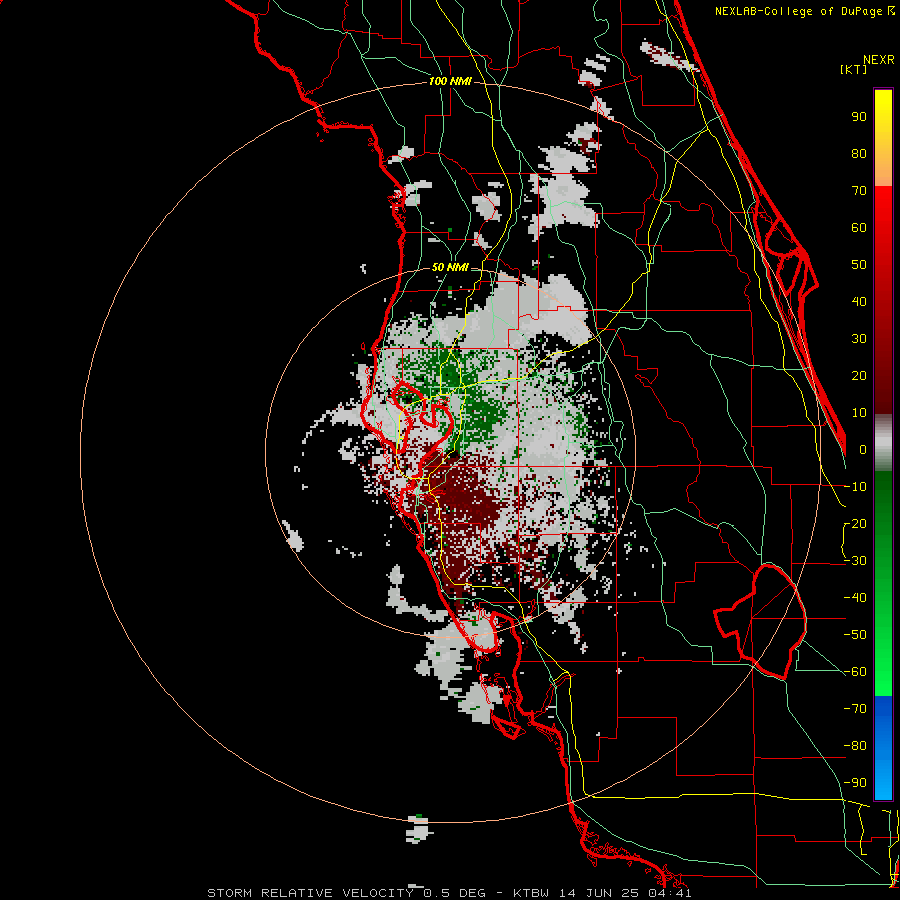This screenshot has width=900, height=900.
Task: Click the blue bottom segment of the color bar
Action: click(883, 748)
